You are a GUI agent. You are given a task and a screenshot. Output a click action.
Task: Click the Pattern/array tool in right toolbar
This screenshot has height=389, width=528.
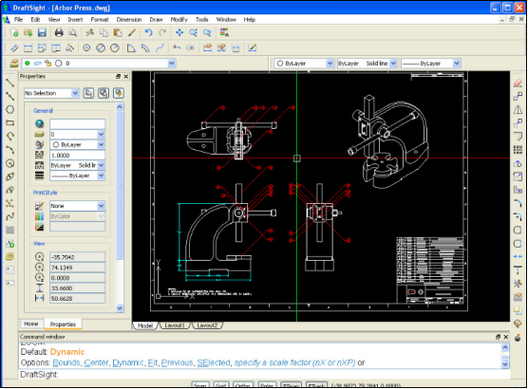point(518,150)
